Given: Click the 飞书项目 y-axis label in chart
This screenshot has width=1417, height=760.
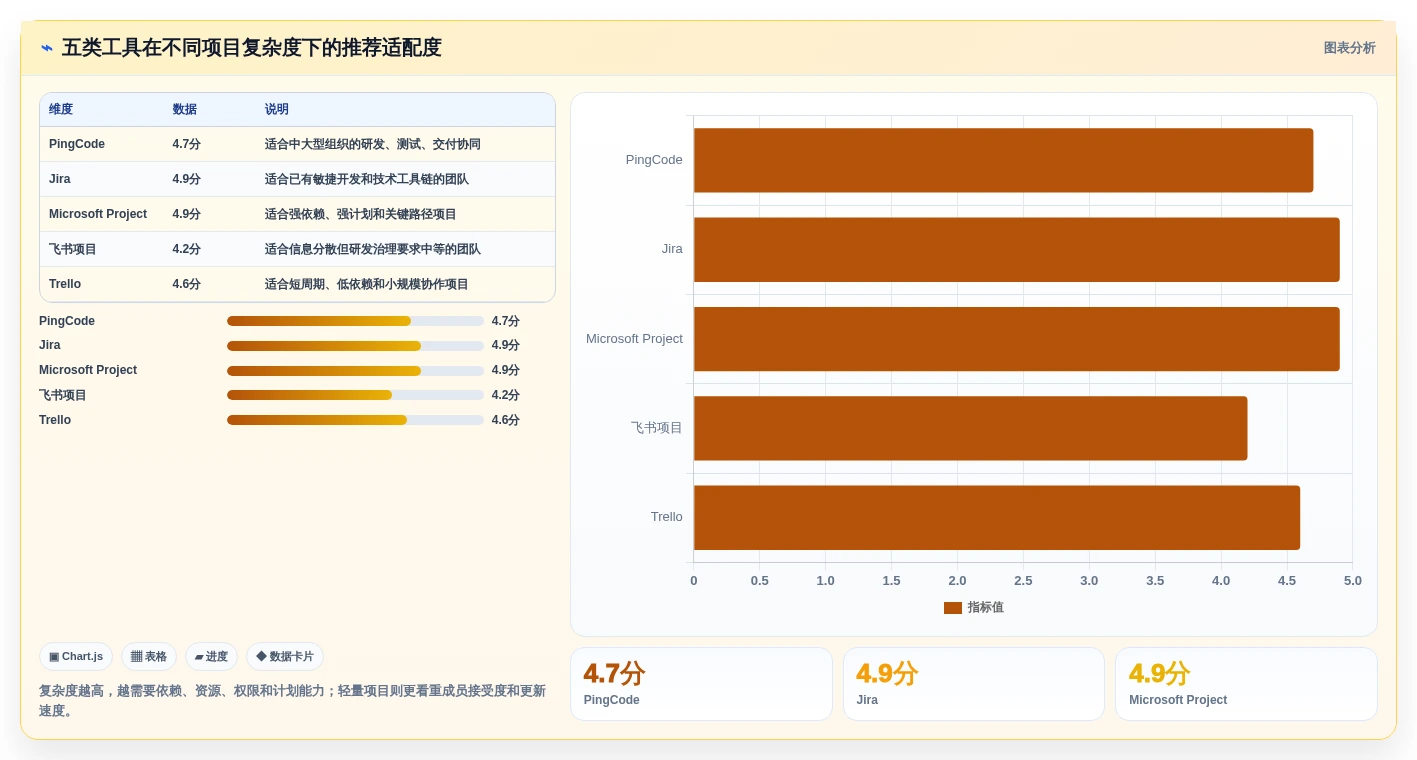Looking at the screenshot, I should pos(657,428).
